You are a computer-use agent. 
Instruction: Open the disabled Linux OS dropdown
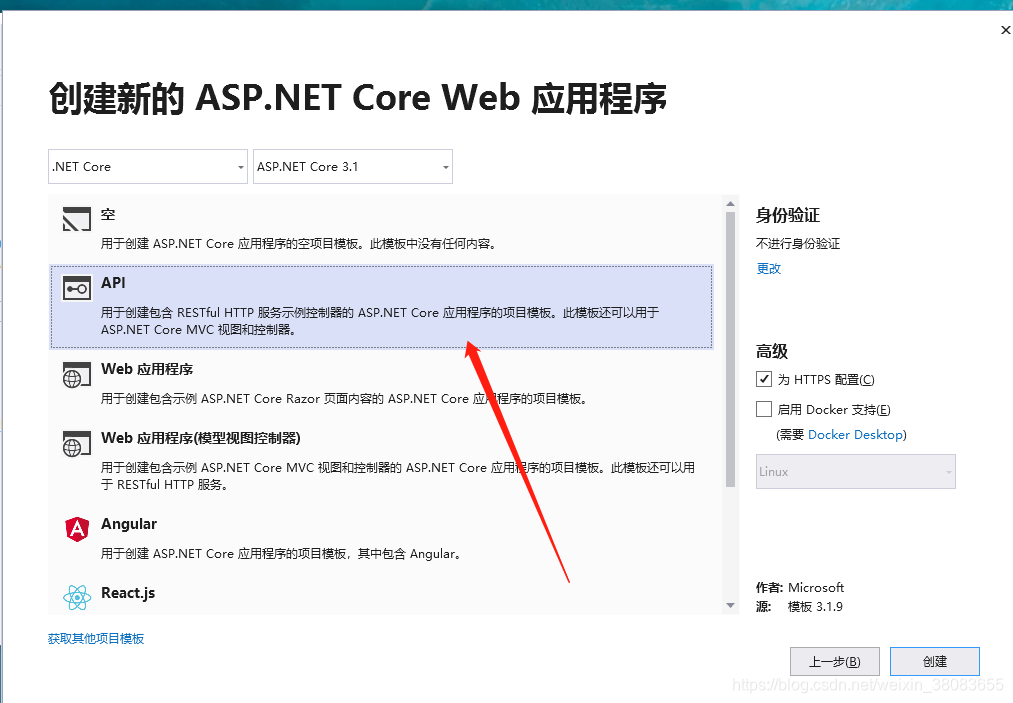pos(855,472)
